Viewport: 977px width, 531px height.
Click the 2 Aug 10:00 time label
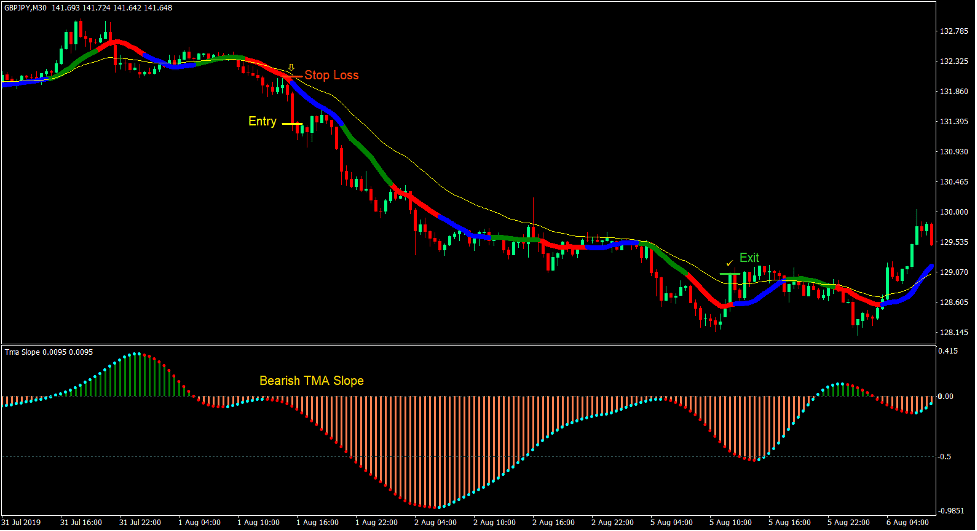[495, 522]
